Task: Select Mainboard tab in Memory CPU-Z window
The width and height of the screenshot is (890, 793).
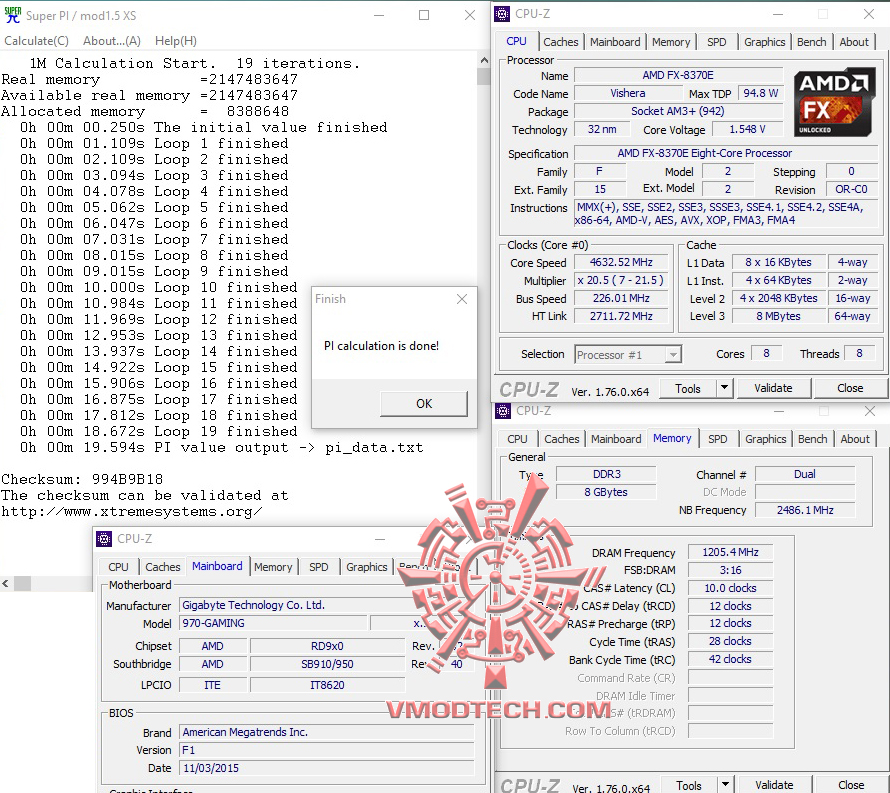Action: (x=616, y=439)
